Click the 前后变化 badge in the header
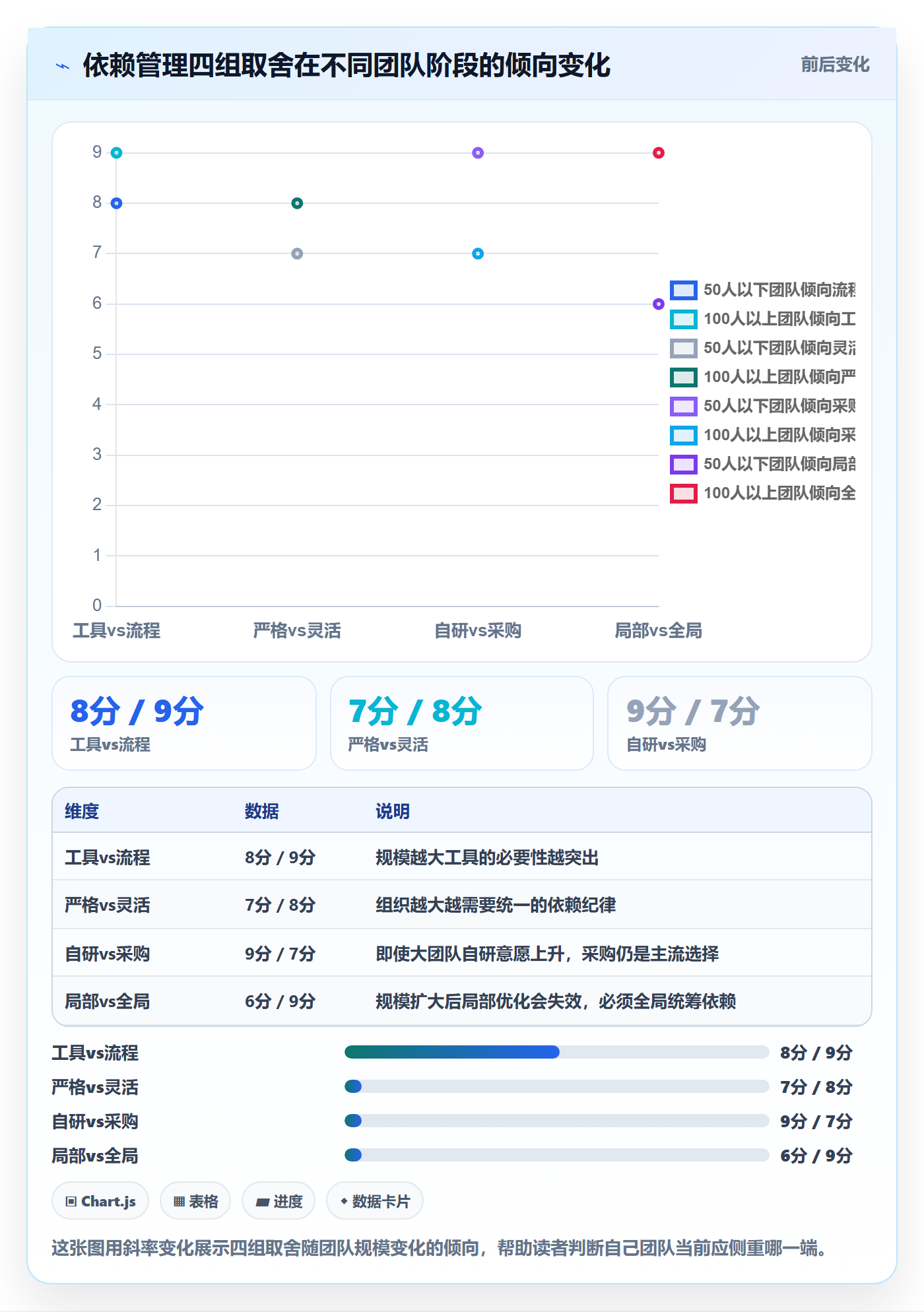The width and height of the screenshot is (924, 1312). [835, 65]
